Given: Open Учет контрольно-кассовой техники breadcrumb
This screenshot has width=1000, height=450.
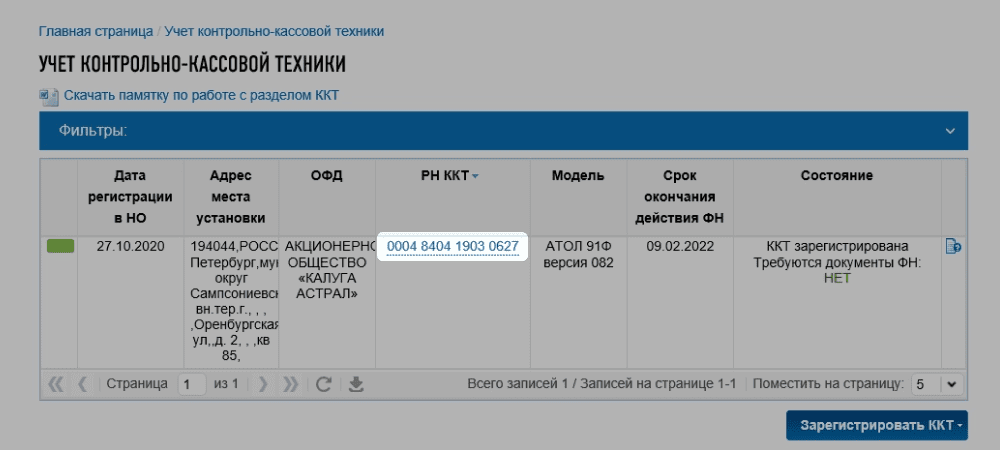Looking at the screenshot, I should click(274, 31).
